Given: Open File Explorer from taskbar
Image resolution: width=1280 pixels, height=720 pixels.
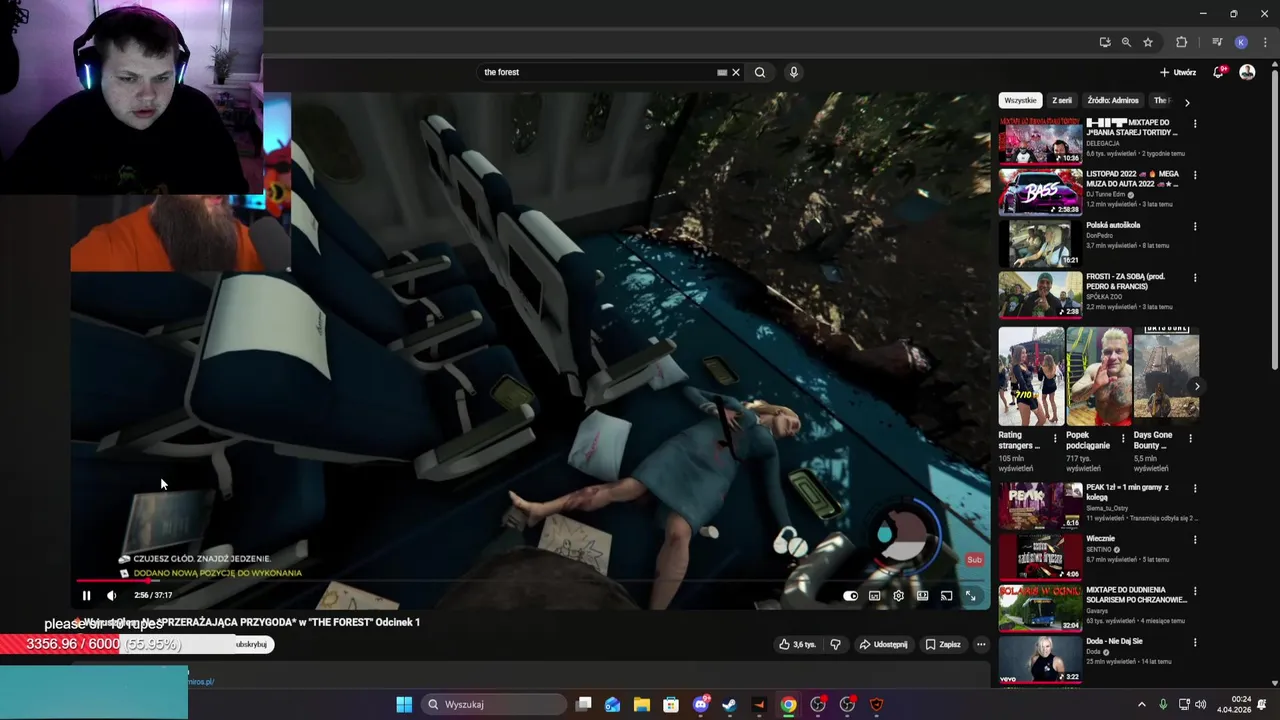Looking at the screenshot, I should coord(642,704).
